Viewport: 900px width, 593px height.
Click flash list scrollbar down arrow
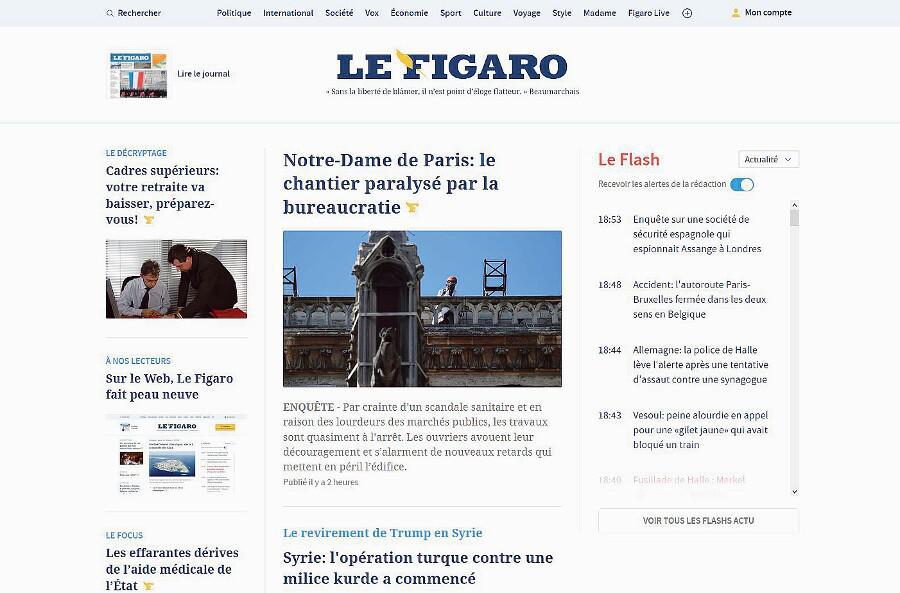[794, 491]
